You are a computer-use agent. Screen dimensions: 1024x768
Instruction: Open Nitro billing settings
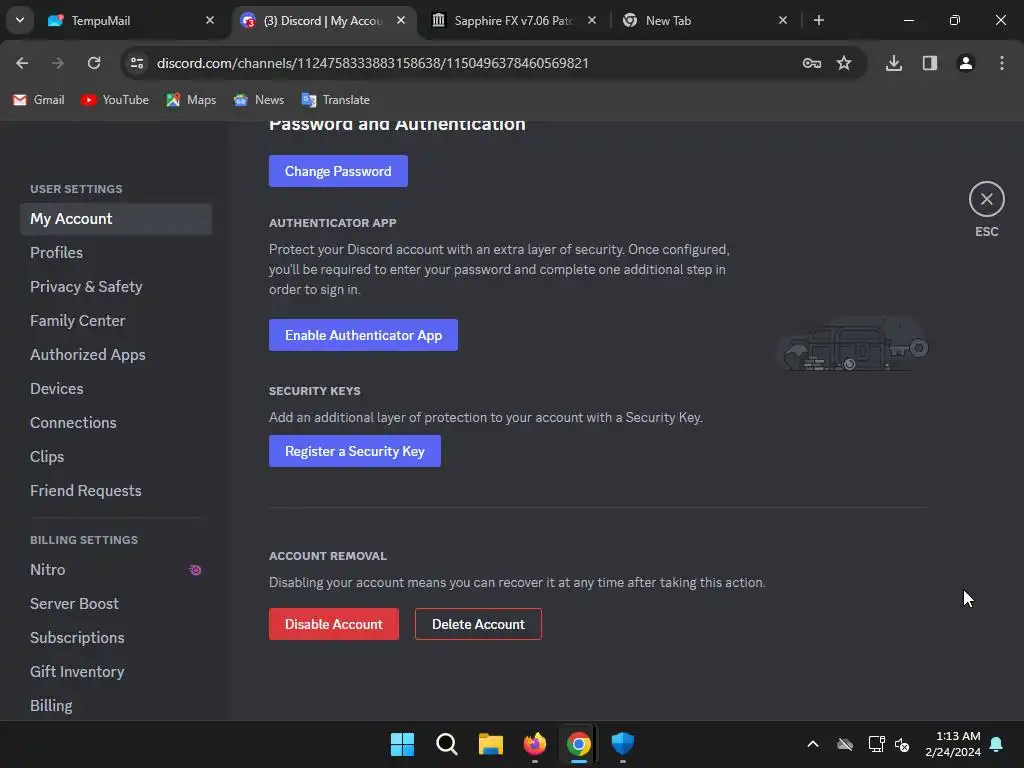click(116, 569)
